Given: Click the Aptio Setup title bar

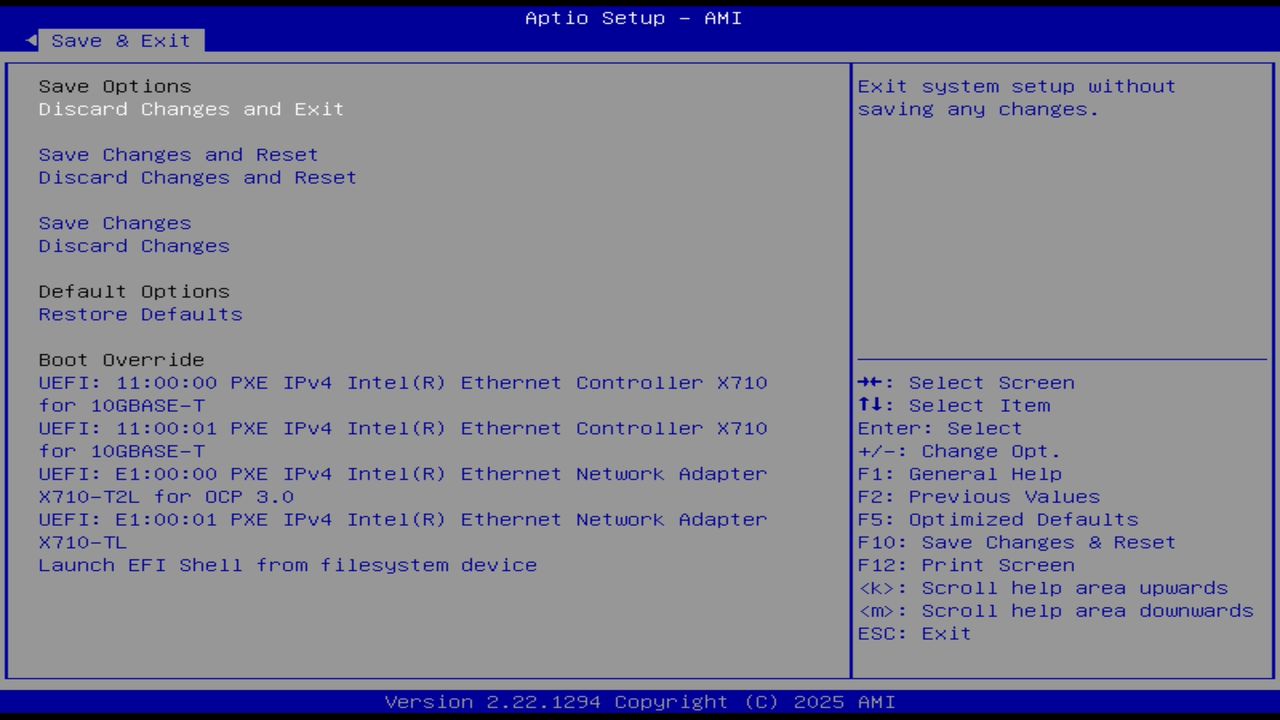Looking at the screenshot, I should point(632,17).
